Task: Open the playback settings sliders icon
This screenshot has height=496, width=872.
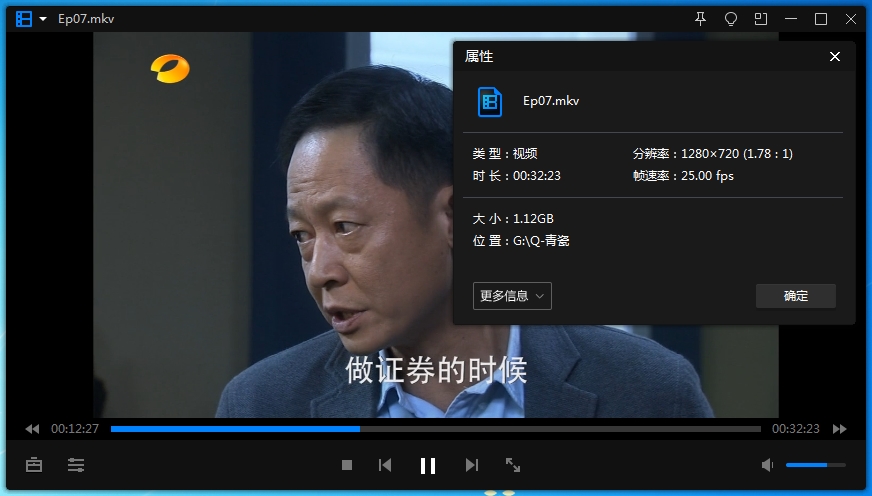Action: [76, 465]
